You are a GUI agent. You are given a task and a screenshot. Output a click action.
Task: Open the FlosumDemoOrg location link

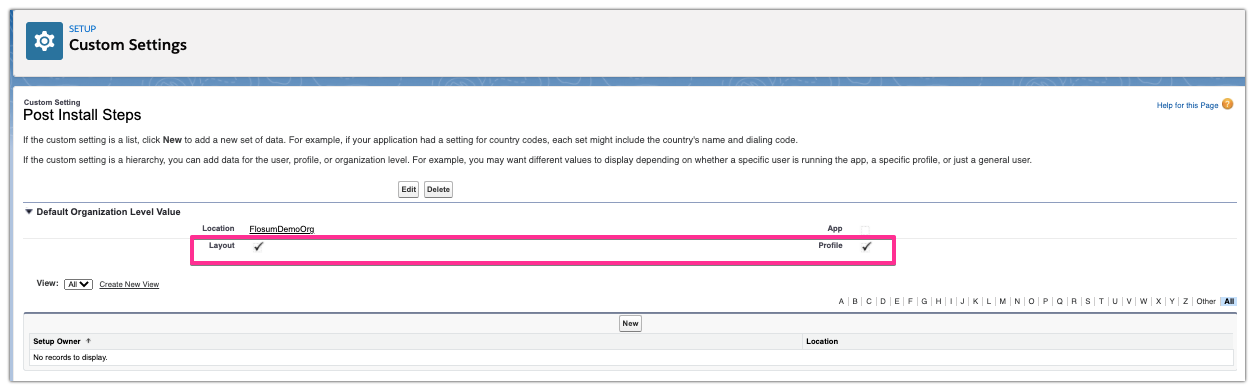282,229
